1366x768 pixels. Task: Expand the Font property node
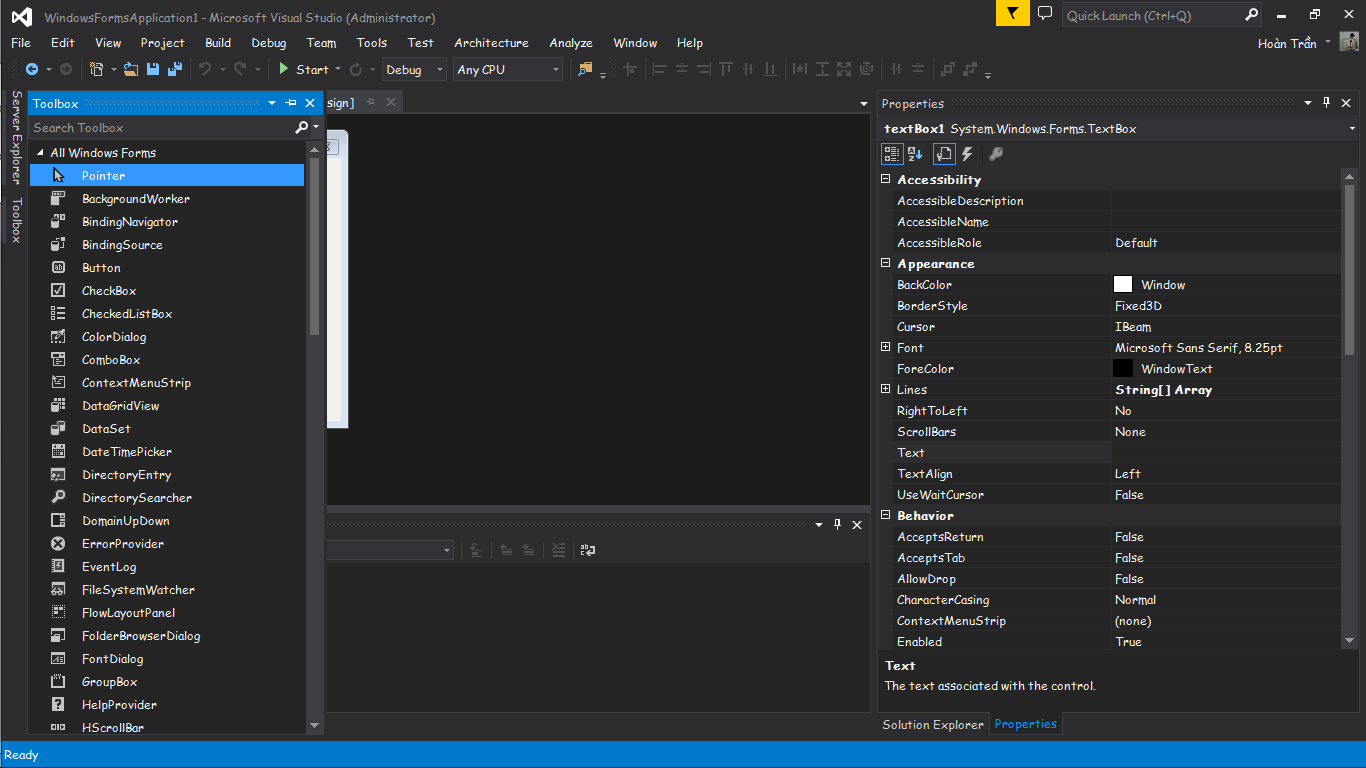click(885, 347)
